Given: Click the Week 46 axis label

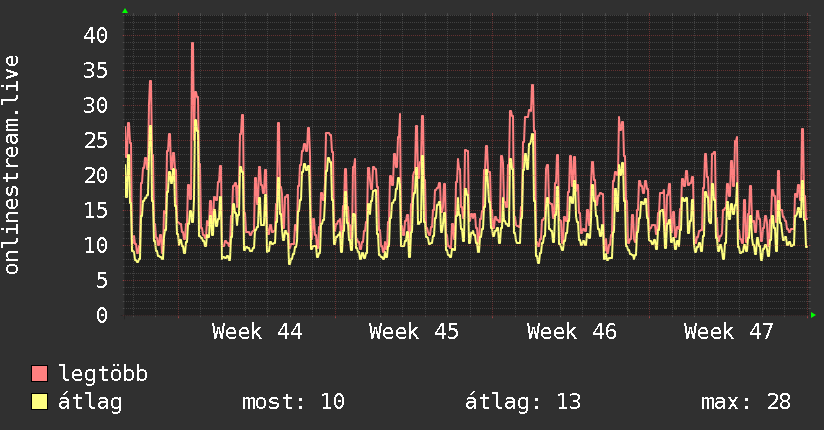Looking at the screenshot, I should pos(571,332).
